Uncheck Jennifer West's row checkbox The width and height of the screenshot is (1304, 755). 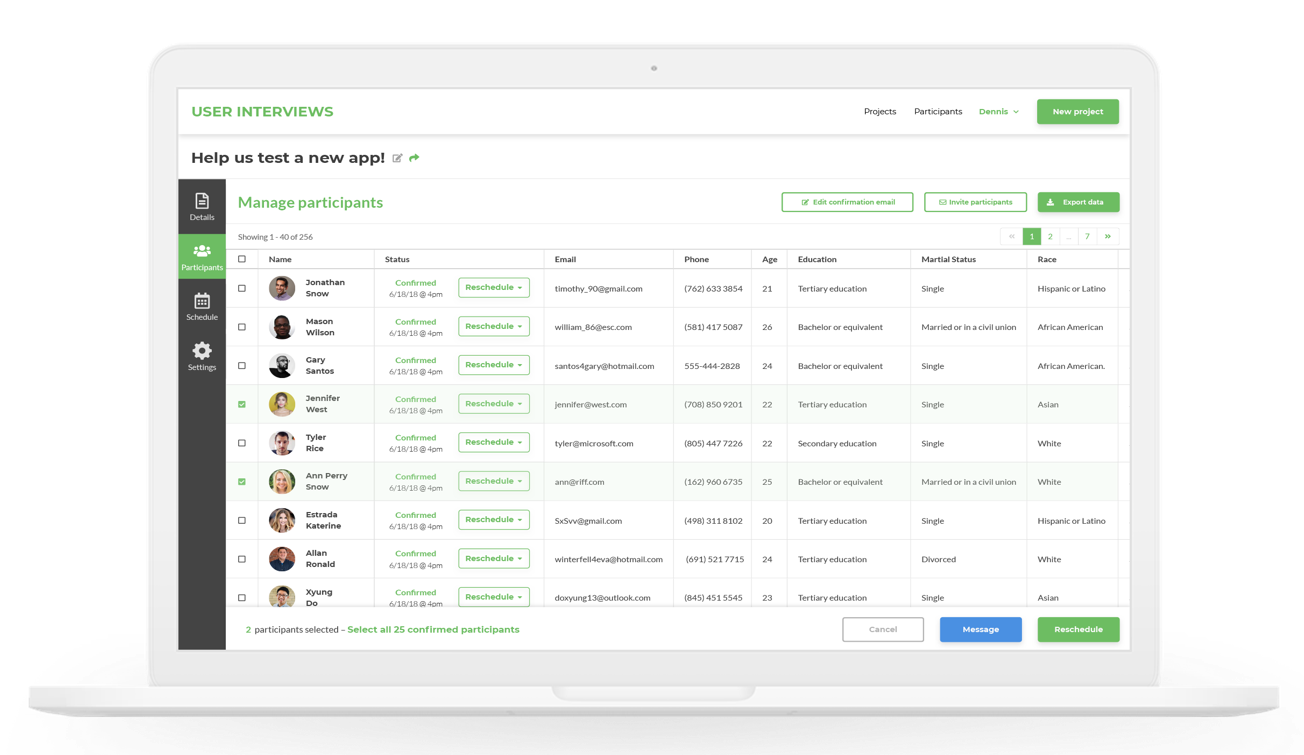pyautogui.click(x=241, y=404)
